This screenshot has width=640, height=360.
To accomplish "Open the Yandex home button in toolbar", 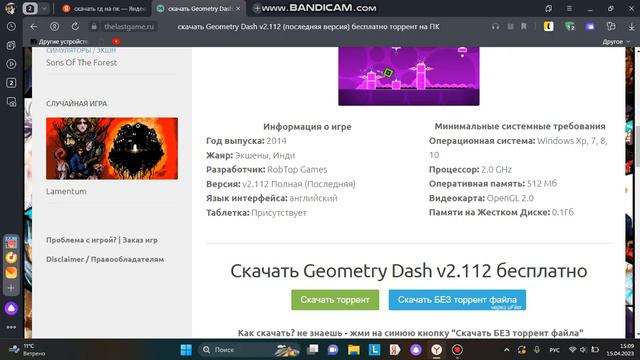I will click(54, 27).
